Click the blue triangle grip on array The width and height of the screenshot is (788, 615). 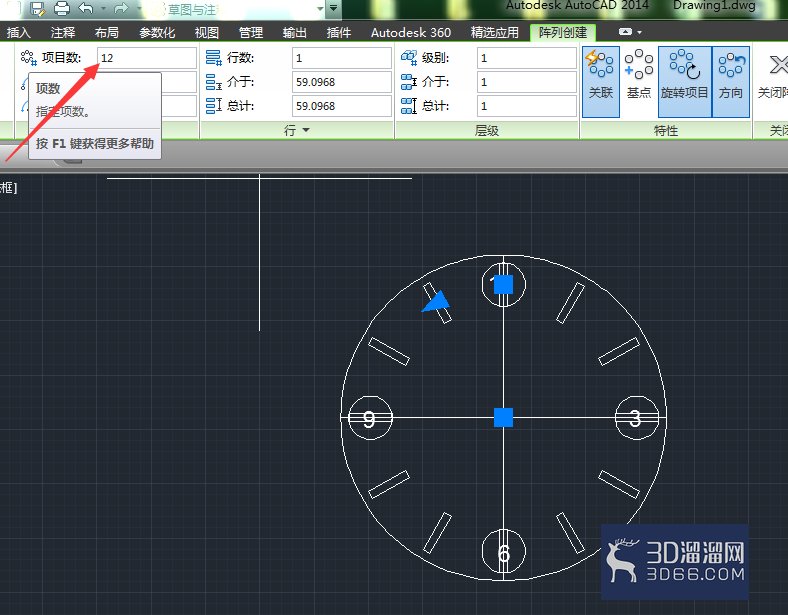click(x=436, y=302)
